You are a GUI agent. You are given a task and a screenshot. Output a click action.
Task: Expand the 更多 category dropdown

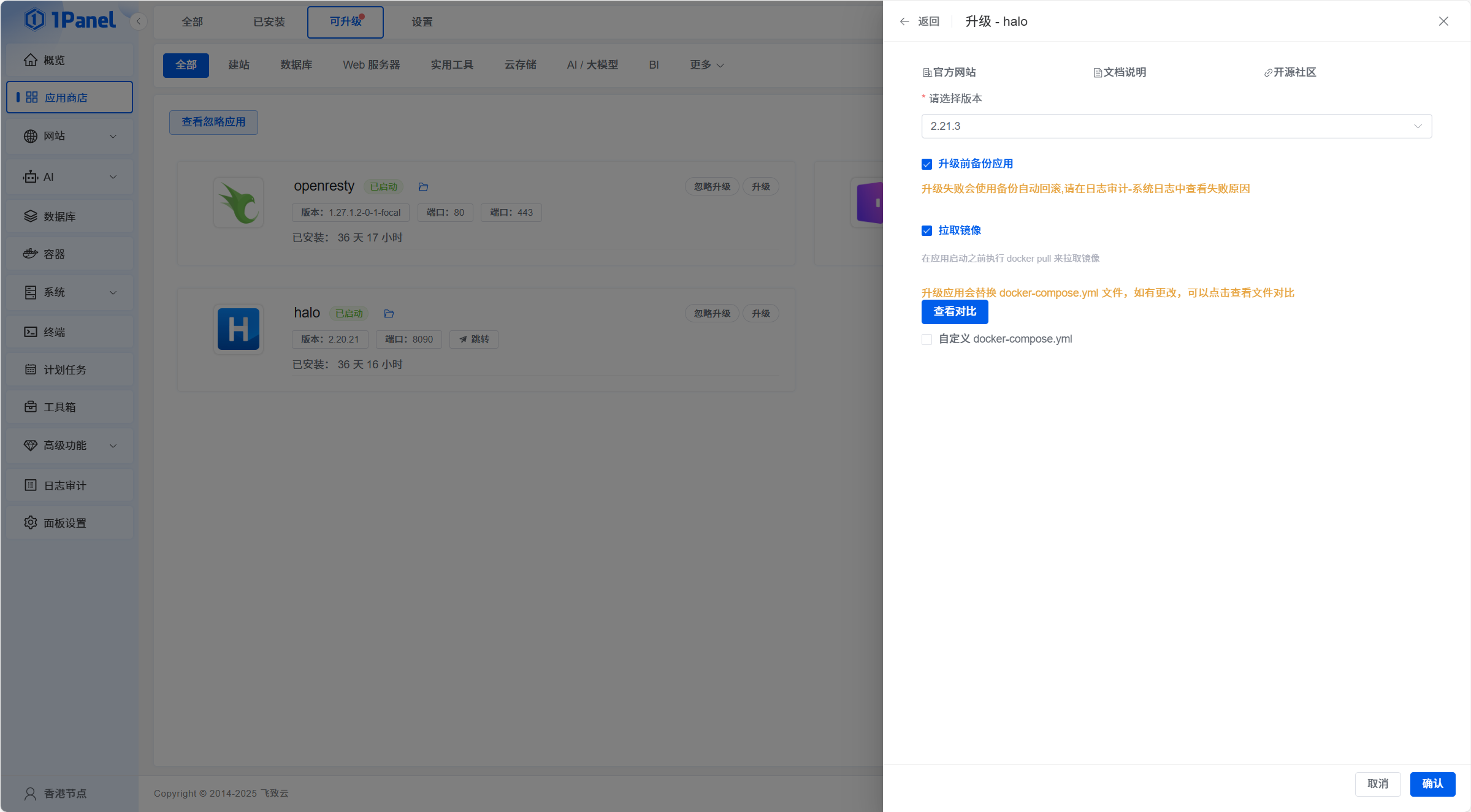click(705, 64)
